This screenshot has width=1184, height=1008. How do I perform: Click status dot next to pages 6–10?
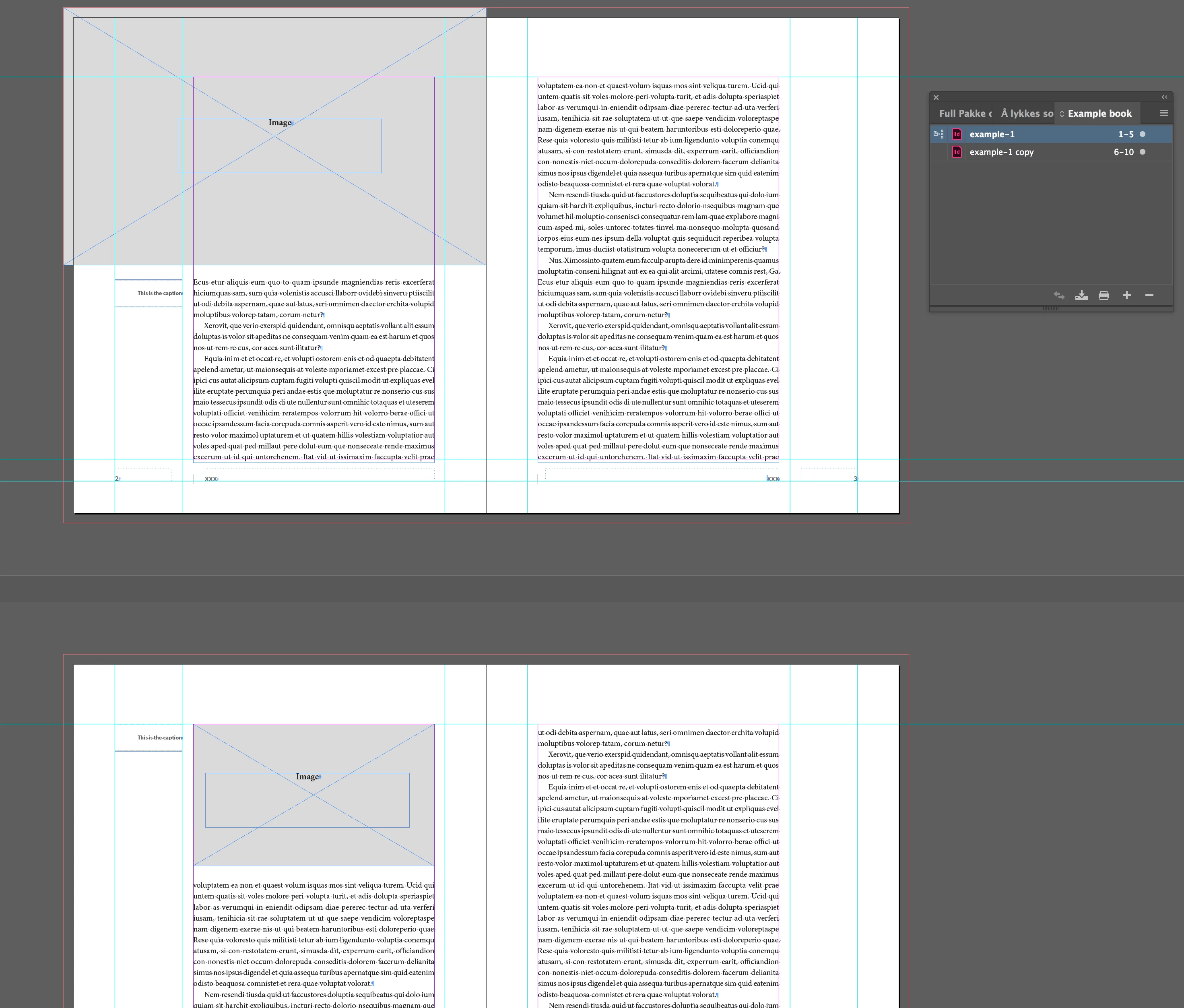1142,152
